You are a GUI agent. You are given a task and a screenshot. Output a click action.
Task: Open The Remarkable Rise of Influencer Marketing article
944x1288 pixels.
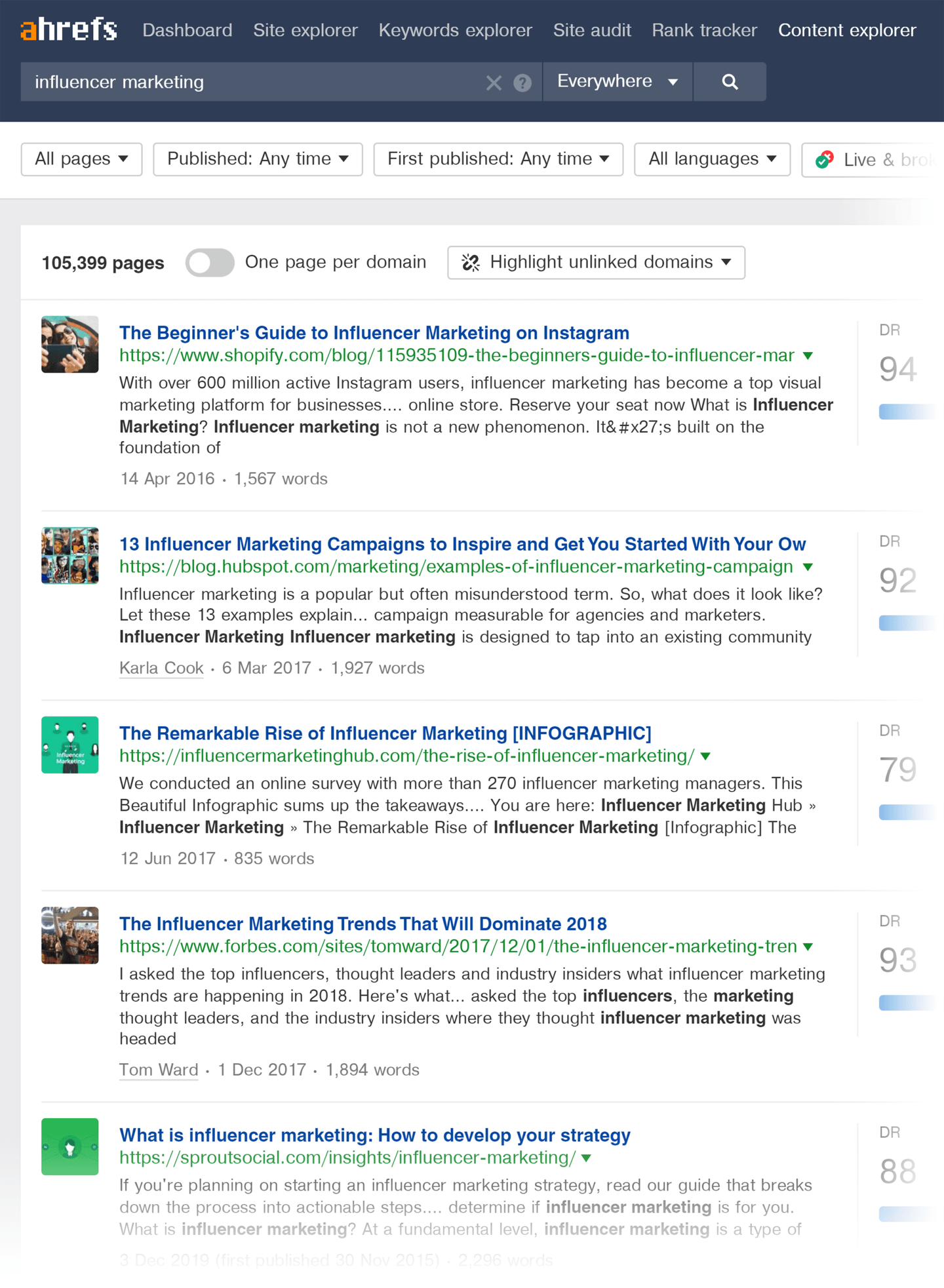point(385,733)
